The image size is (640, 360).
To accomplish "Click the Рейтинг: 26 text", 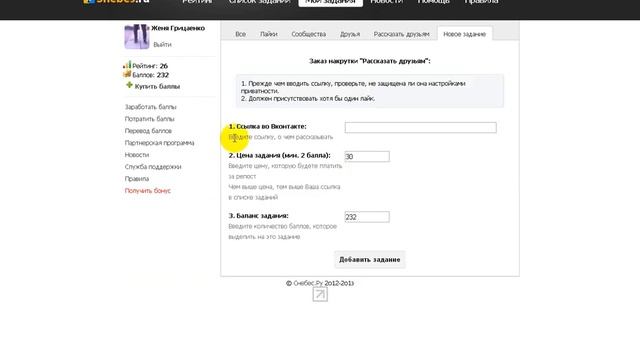I will (x=150, y=66).
